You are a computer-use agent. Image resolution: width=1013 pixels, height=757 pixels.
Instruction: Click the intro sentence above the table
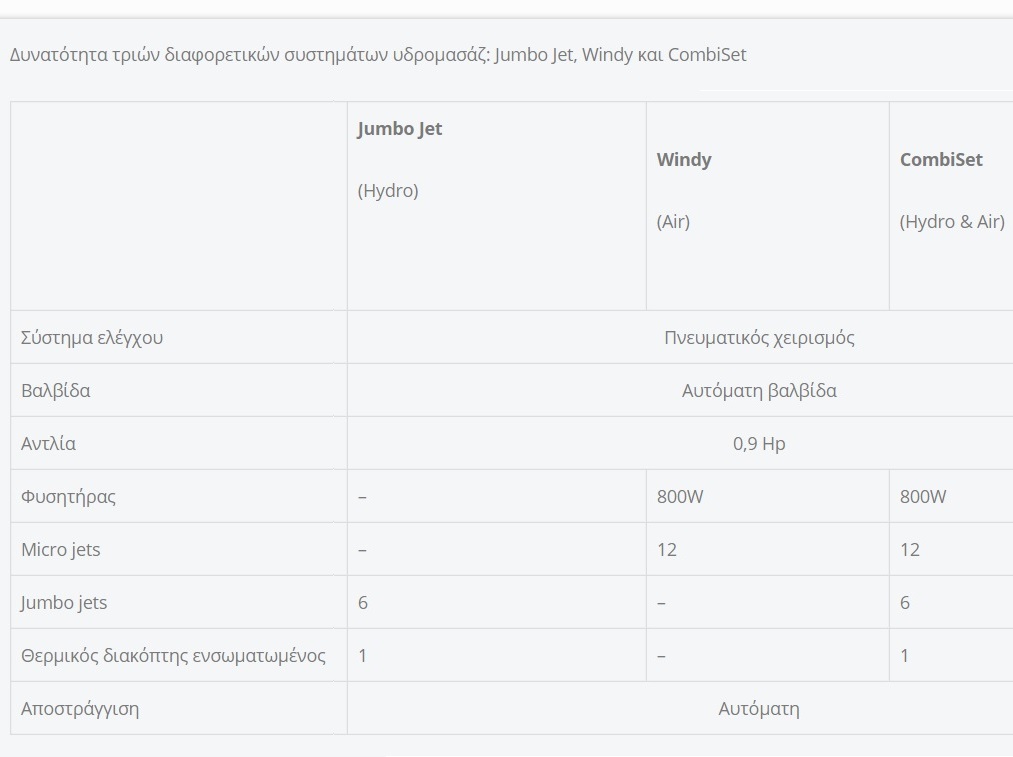[x=378, y=54]
